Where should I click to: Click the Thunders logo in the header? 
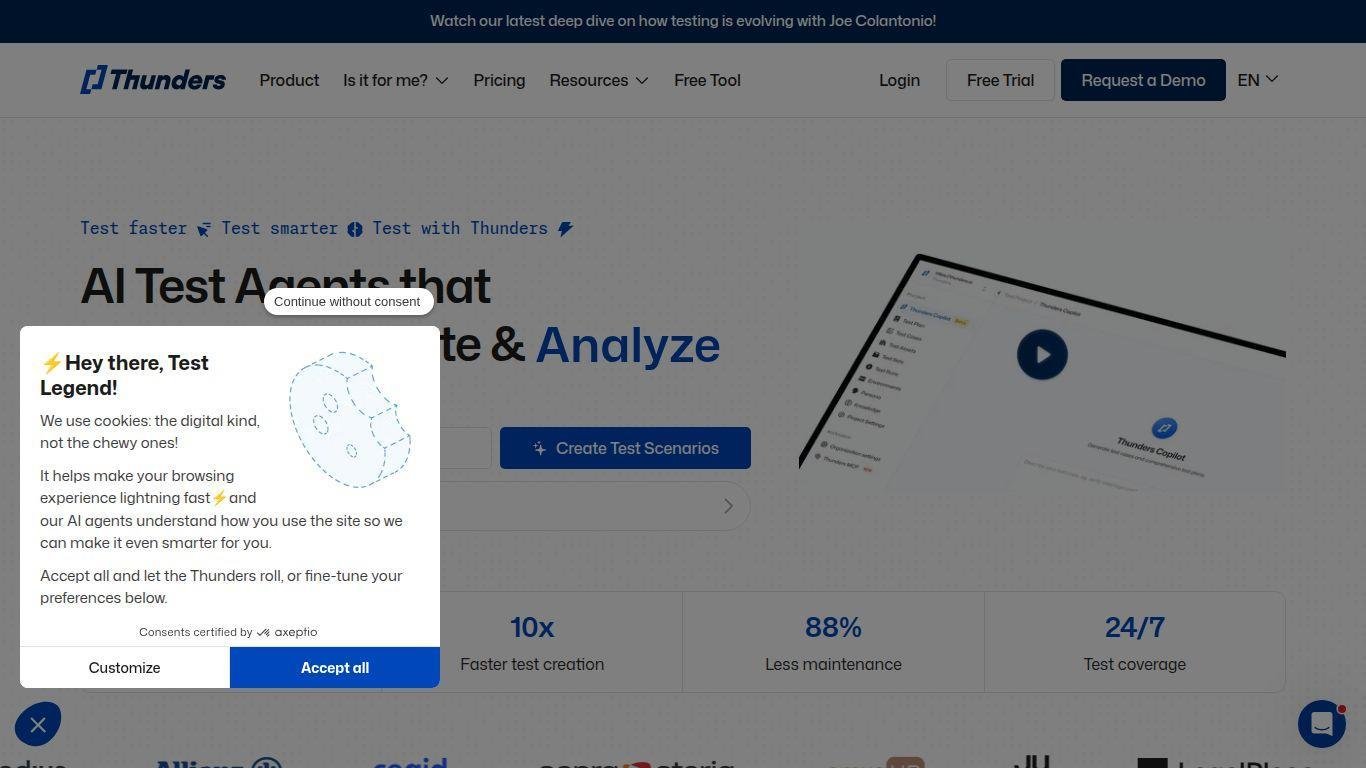(x=153, y=80)
